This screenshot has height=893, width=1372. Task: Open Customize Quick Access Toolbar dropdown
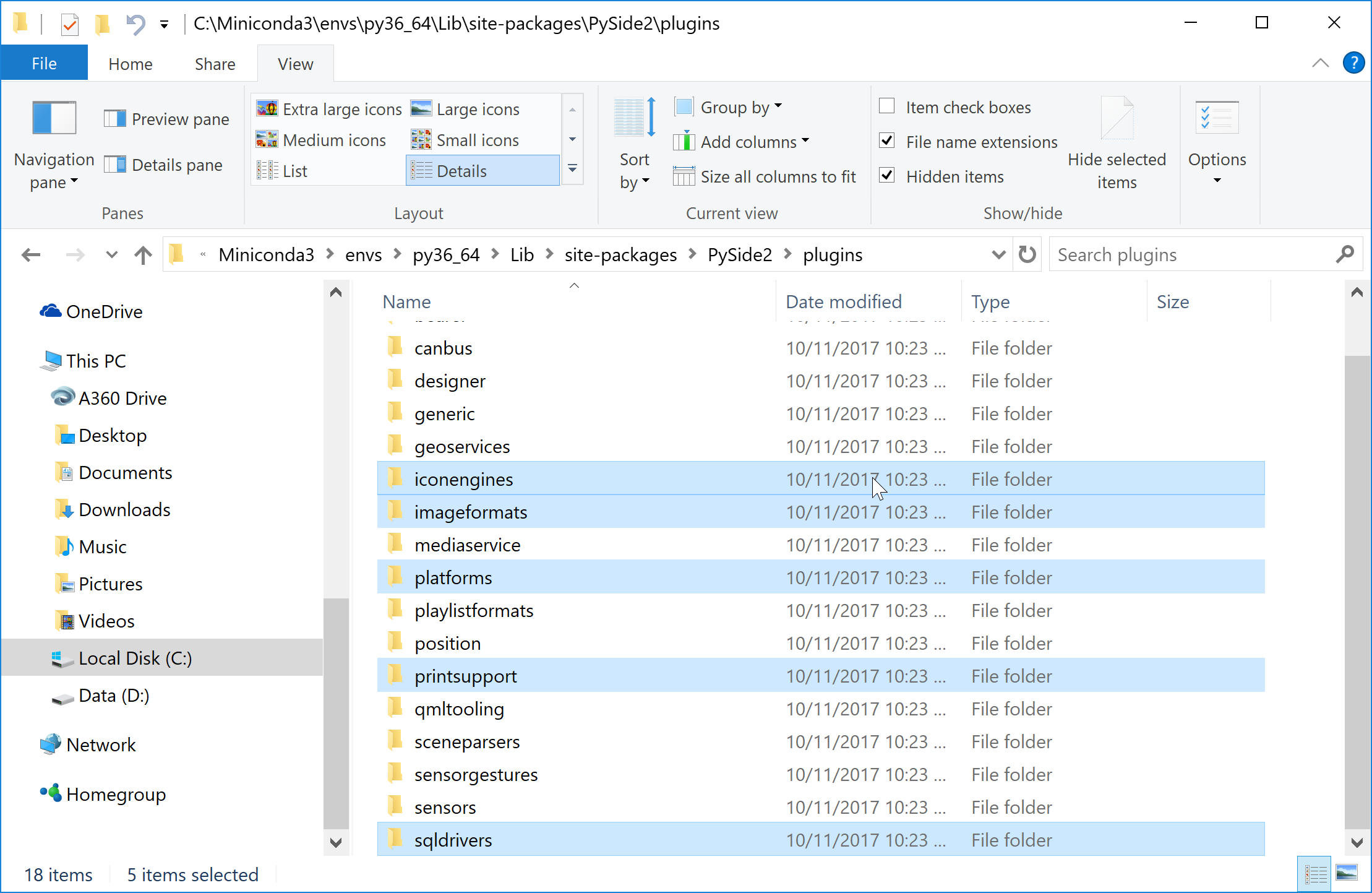click(164, 25)
